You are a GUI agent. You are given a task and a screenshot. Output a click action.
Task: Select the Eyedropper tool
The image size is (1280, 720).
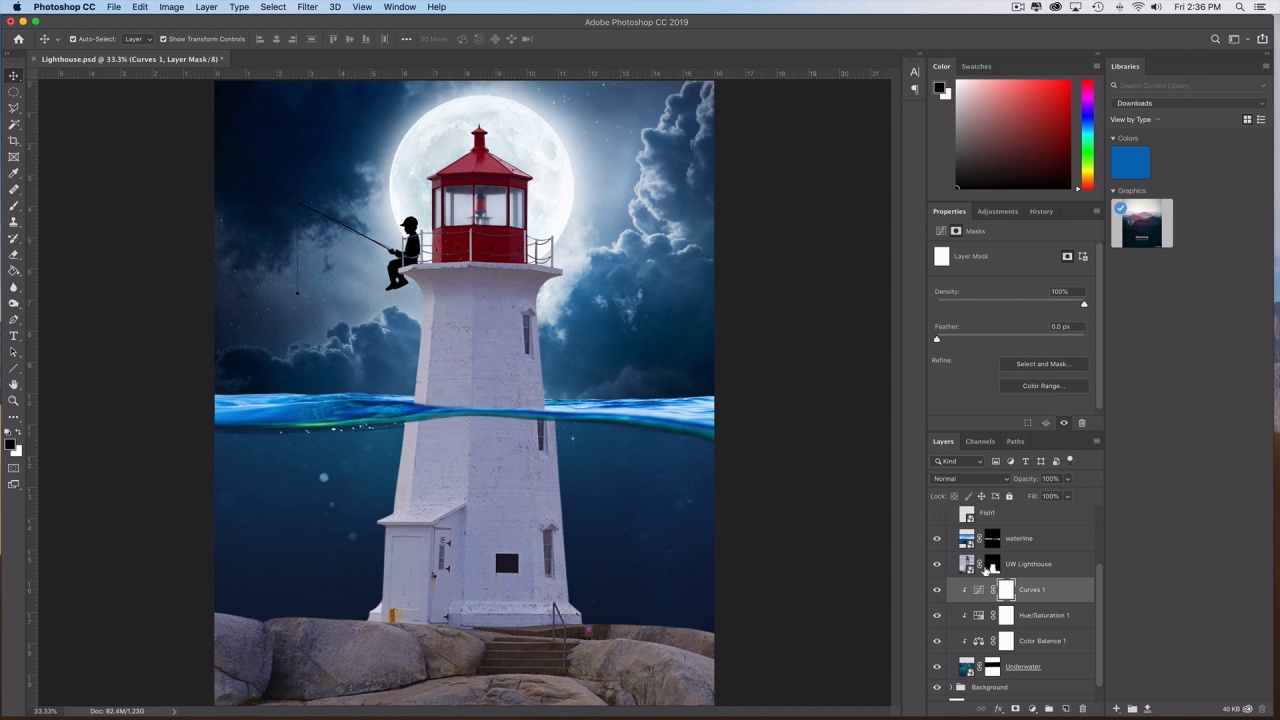pyautogui.click(x=14, y=173)
